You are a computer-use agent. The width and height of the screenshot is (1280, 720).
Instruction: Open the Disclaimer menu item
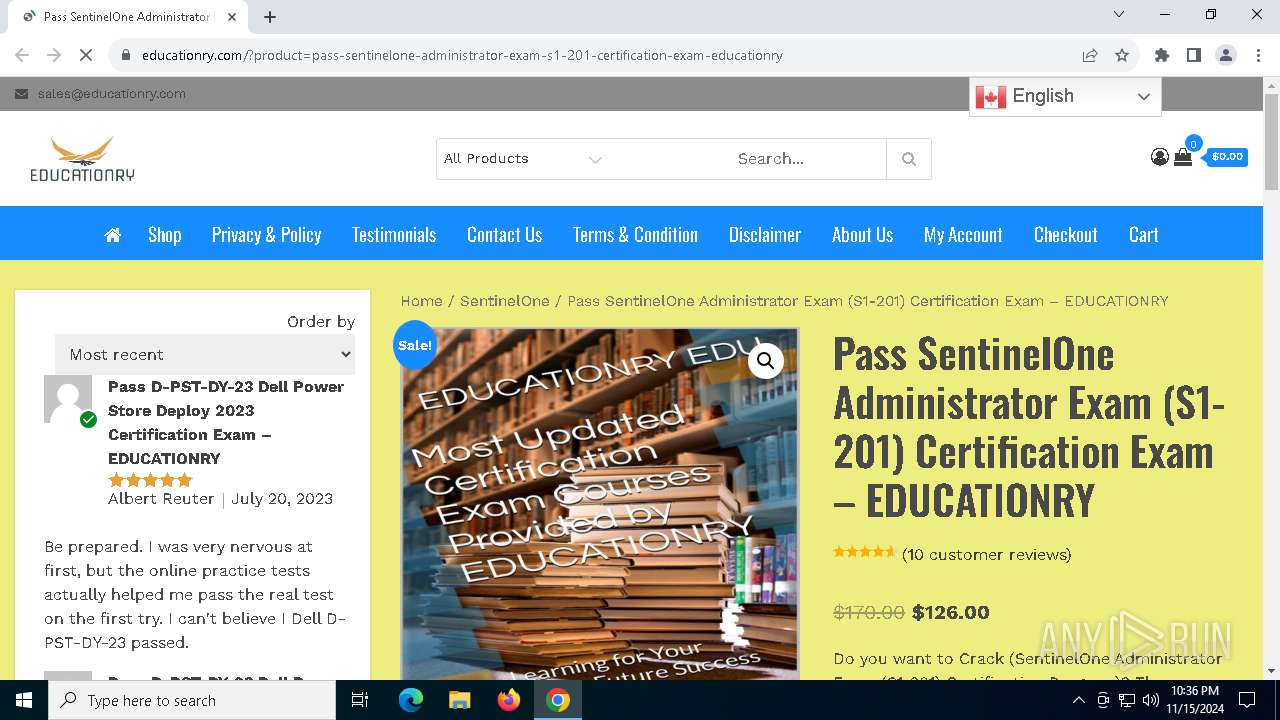[x=765, y=235]
